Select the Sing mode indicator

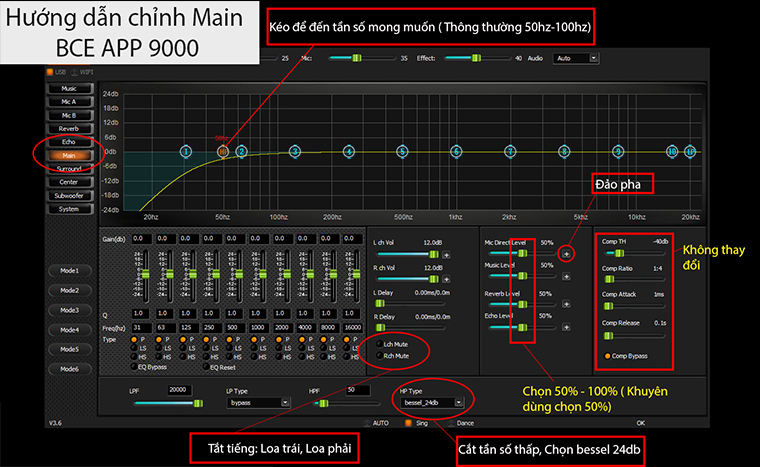(x=408, y=423)
